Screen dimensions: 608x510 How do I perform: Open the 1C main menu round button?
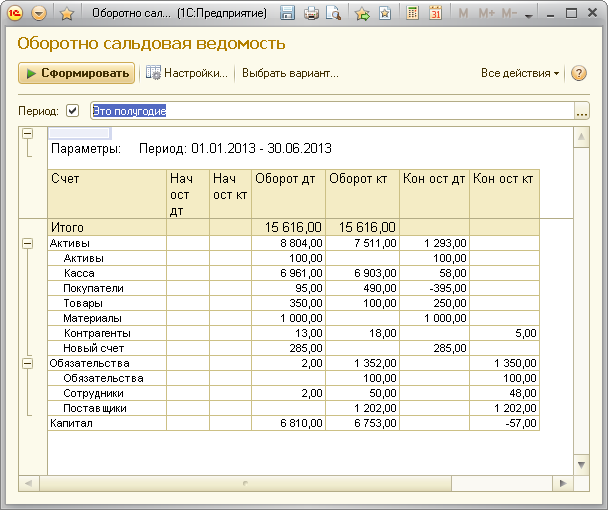tap(39, 14)
